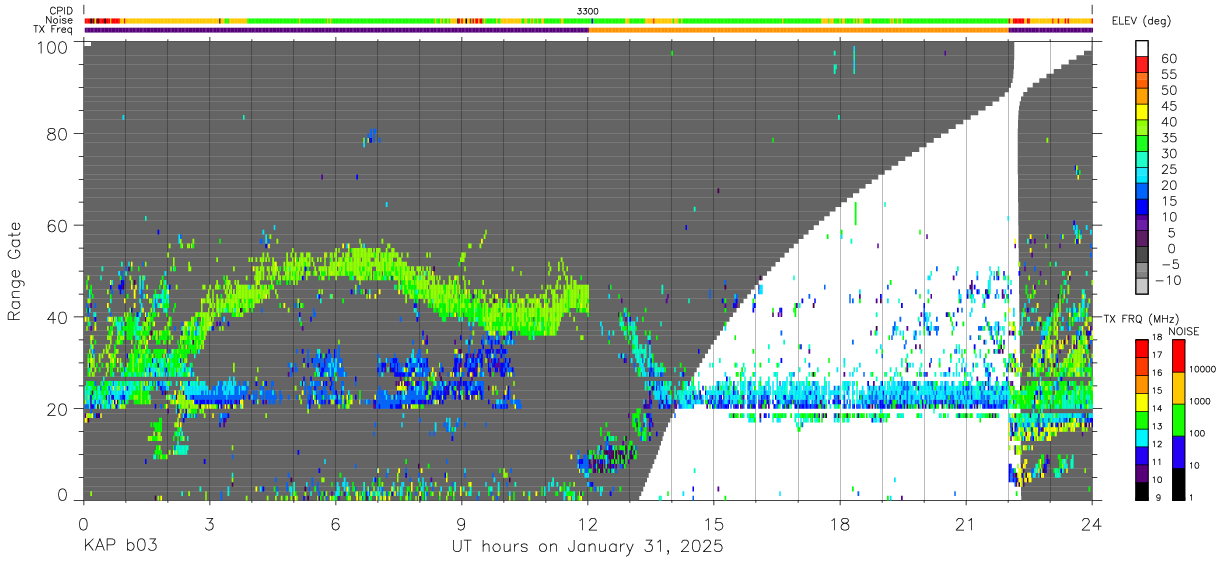Click the 18 label on TX FRQ colorbar
The height and width of the screenshot is (567, 1228).
[1157, 337]
